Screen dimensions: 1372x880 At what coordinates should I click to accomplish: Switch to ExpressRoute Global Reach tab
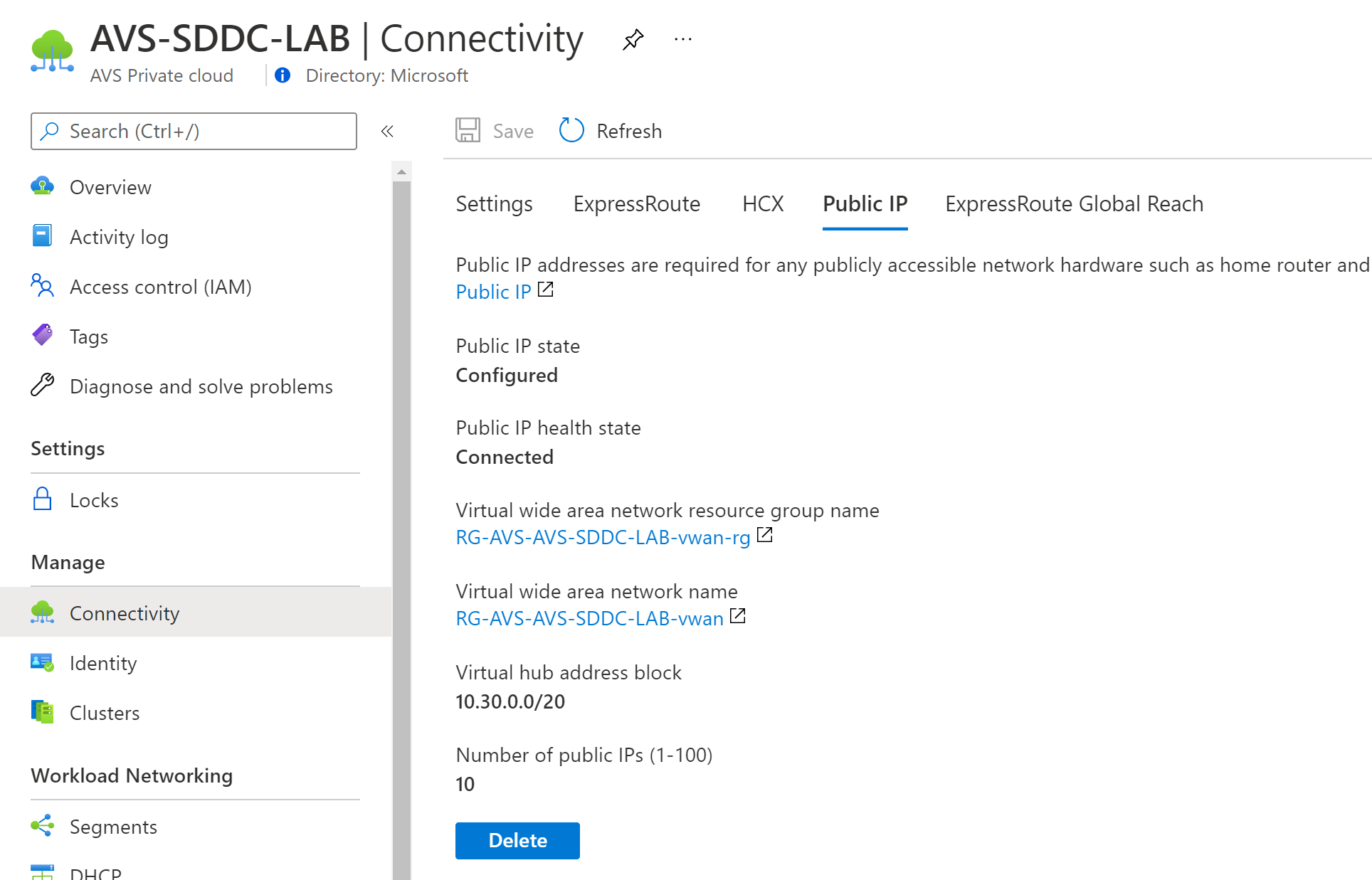click(1074, 204)
